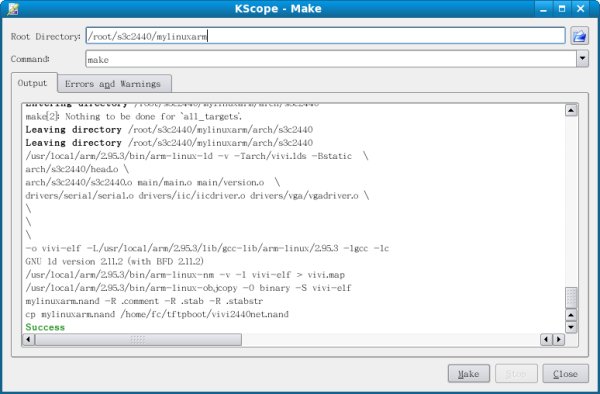Click the 'arch/s3c2440/head.o' line
600x394 pixels.
pyautogui.click(x=77, y=169)
